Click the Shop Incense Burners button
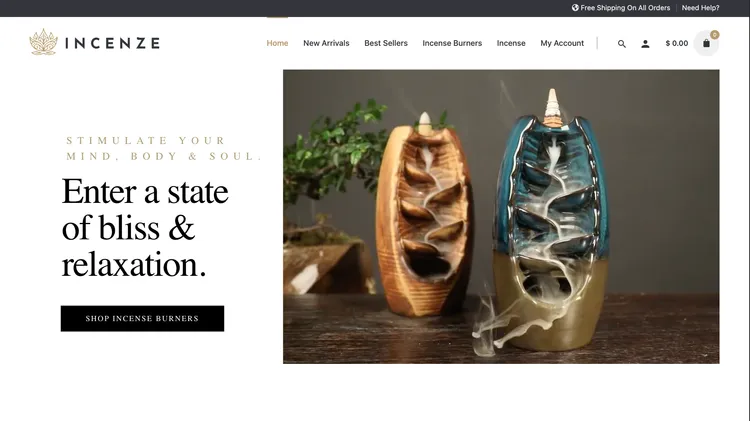The width and height of the screenshot is (750, 421). [142, 319]
